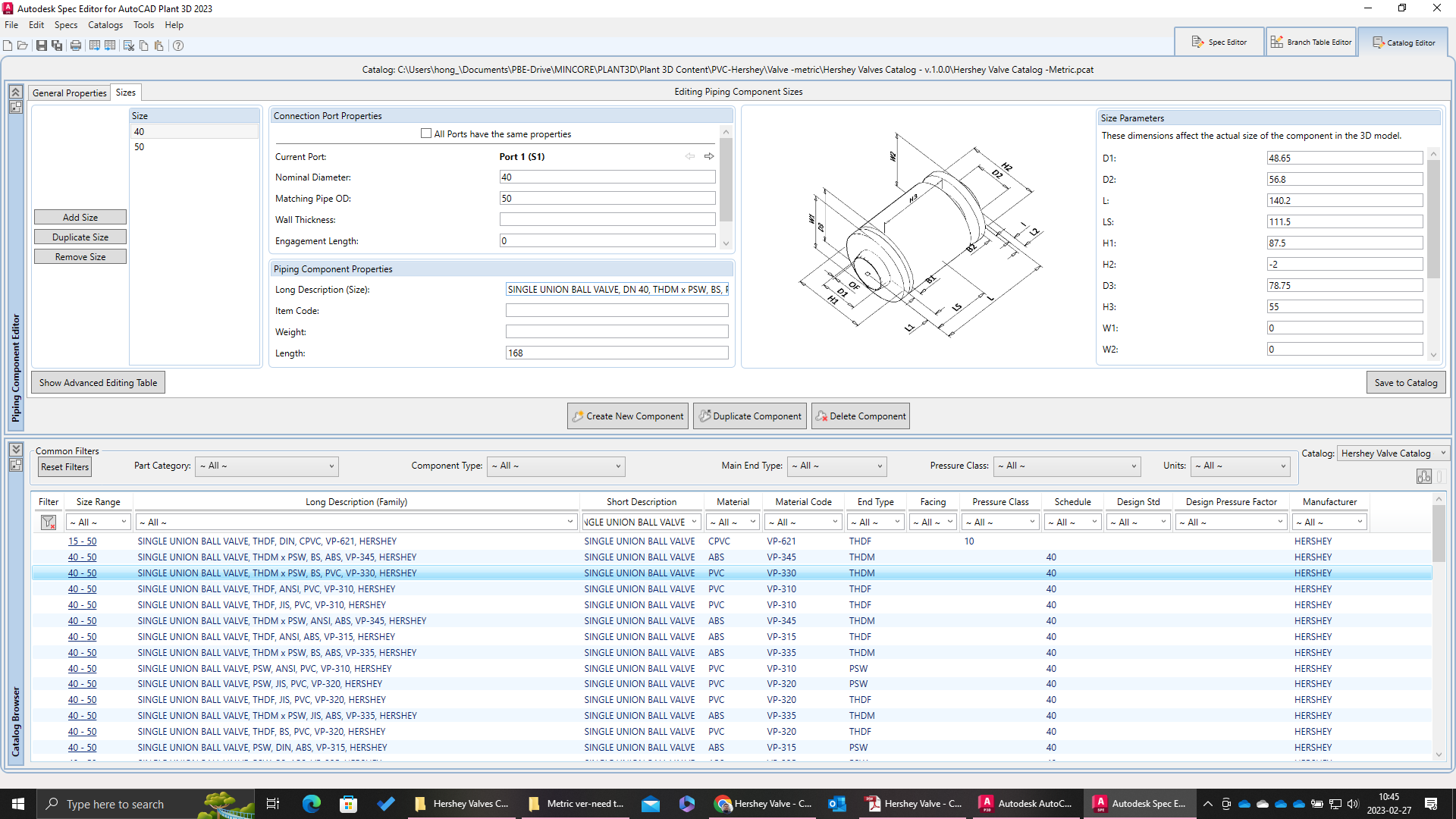Open the Catalogs menu
This screenshot has height=819, width=1456.
pos(105,25)
